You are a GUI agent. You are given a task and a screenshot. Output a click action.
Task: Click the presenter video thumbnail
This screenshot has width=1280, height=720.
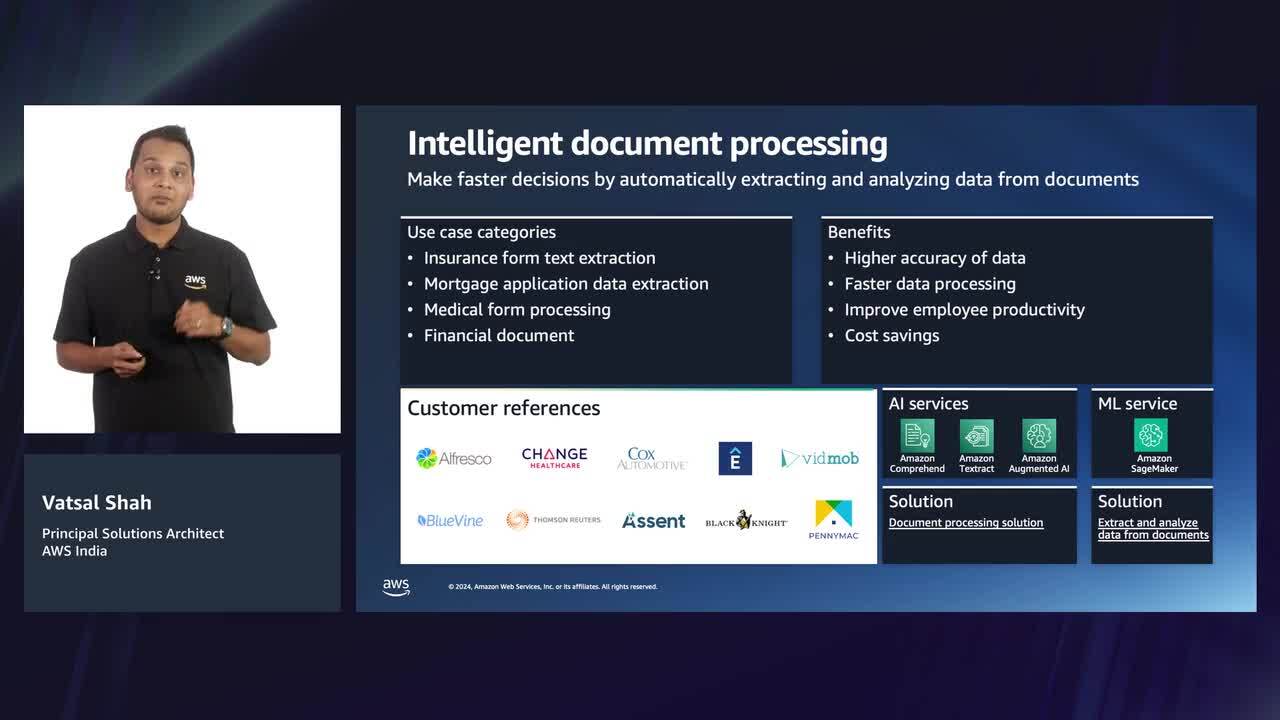[x=182, y=269]
